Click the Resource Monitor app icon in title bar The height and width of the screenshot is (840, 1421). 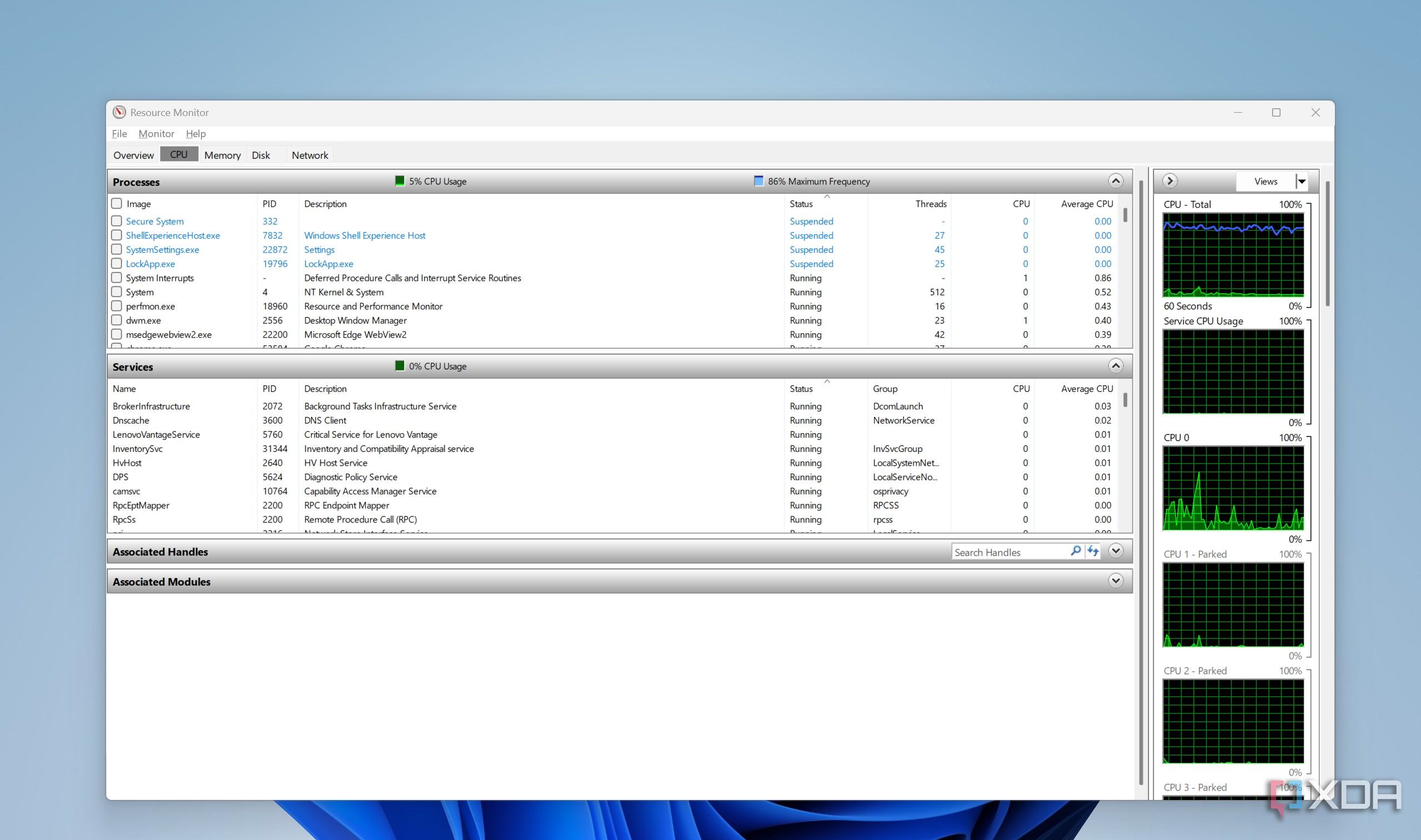119,112
